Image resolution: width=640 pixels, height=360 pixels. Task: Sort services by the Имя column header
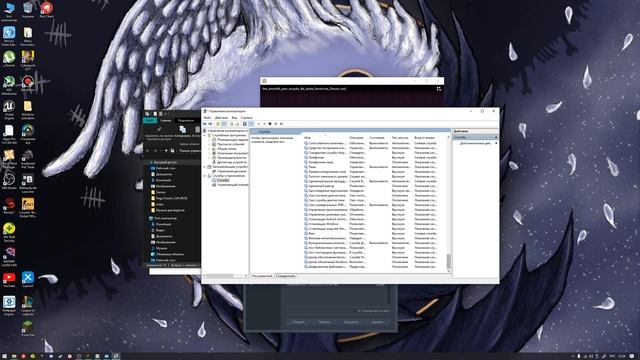coord(325,138)
